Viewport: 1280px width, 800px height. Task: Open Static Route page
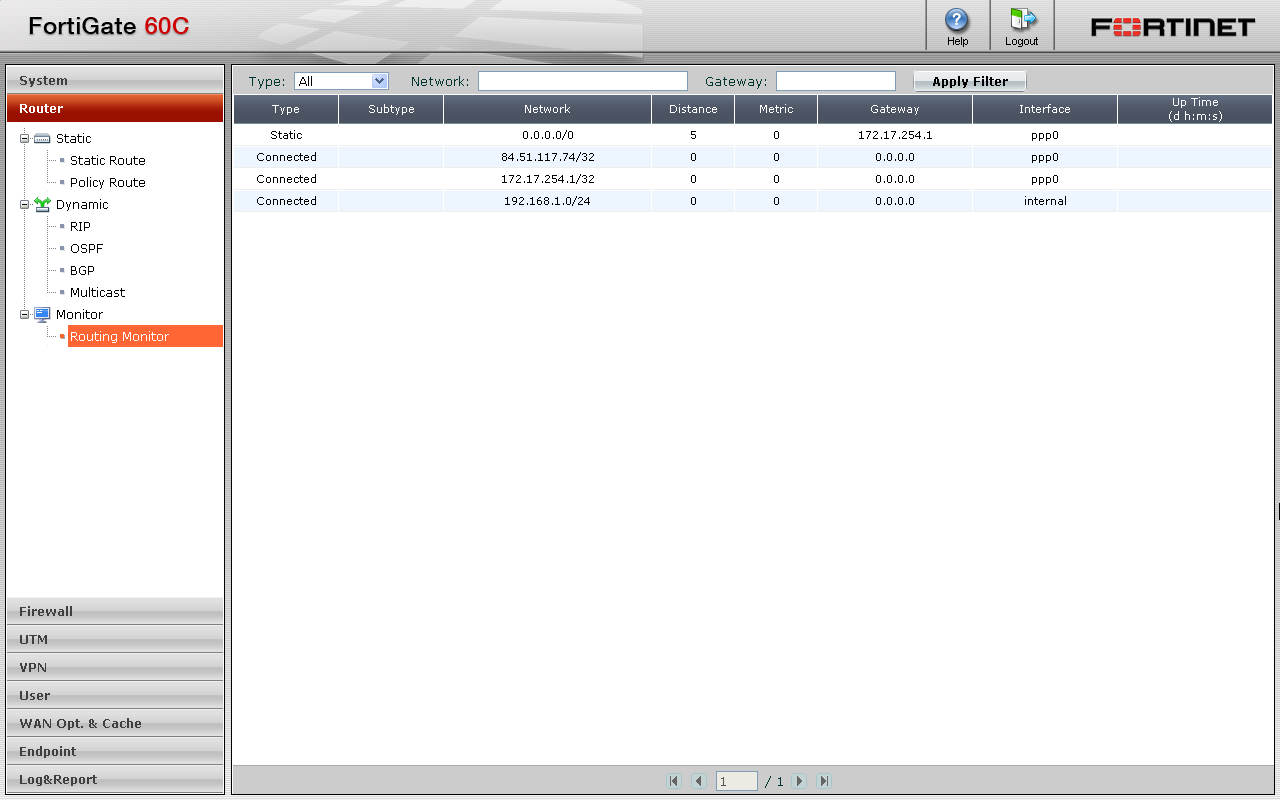[108, 160]
